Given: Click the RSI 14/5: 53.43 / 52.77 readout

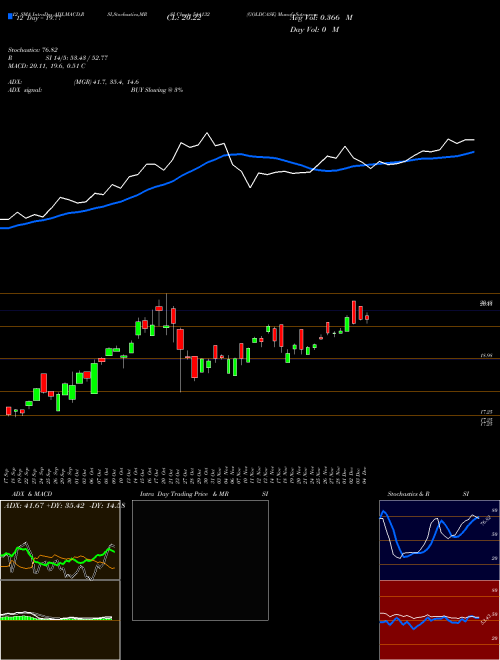Looking at the screenshot, I should (58, 58).
